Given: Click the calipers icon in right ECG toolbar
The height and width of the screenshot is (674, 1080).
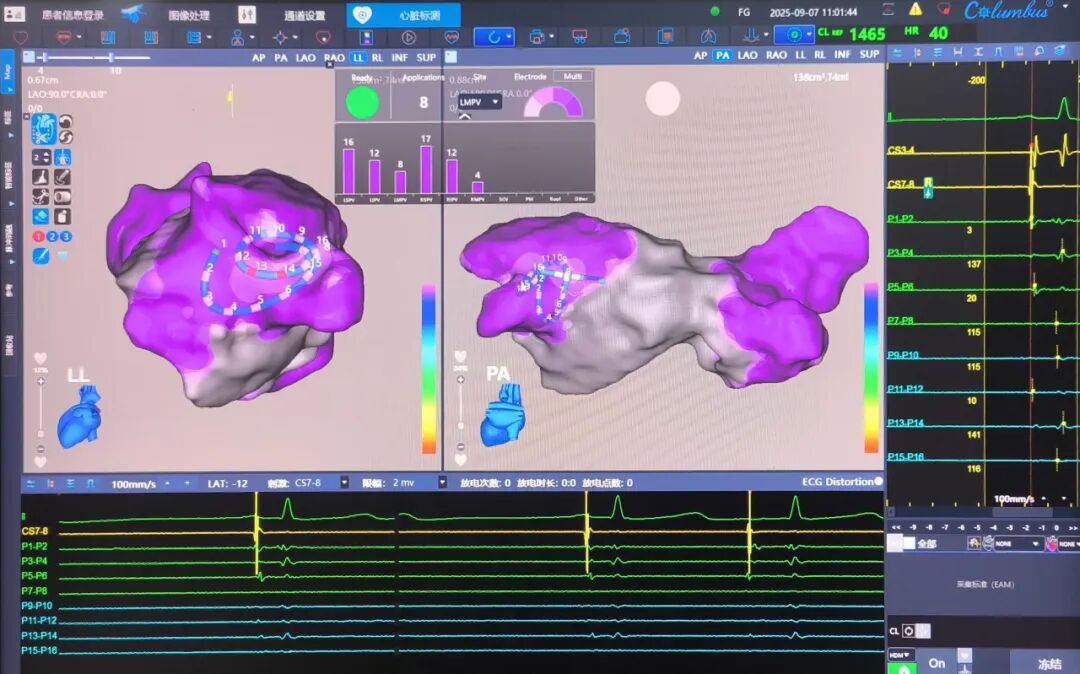Looking at the screenshot, I should [957, 52].
